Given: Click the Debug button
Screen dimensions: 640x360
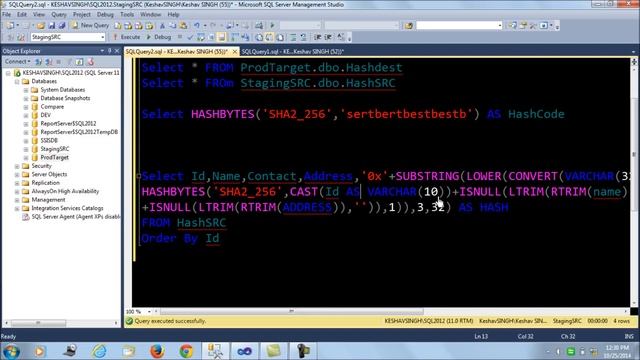Looking at the screenshot, I should (x=158, y=37).
